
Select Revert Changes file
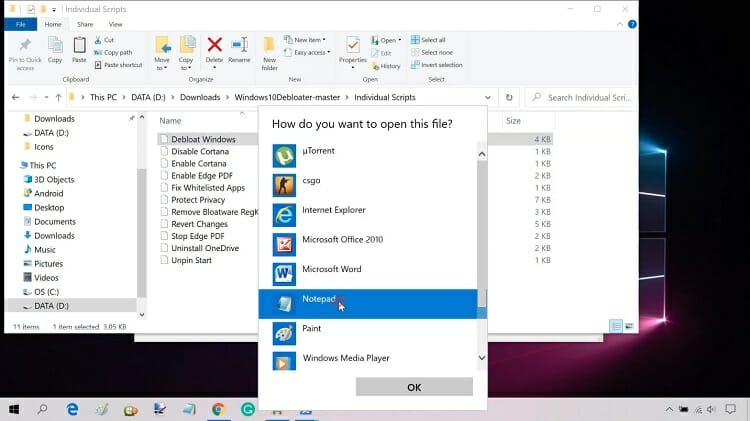[x=199, y=224]
